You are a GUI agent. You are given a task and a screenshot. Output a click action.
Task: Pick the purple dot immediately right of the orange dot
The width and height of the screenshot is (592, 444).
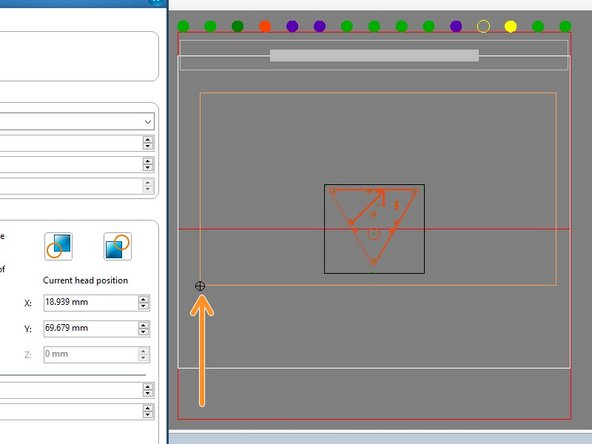click(x=292, y=26)
